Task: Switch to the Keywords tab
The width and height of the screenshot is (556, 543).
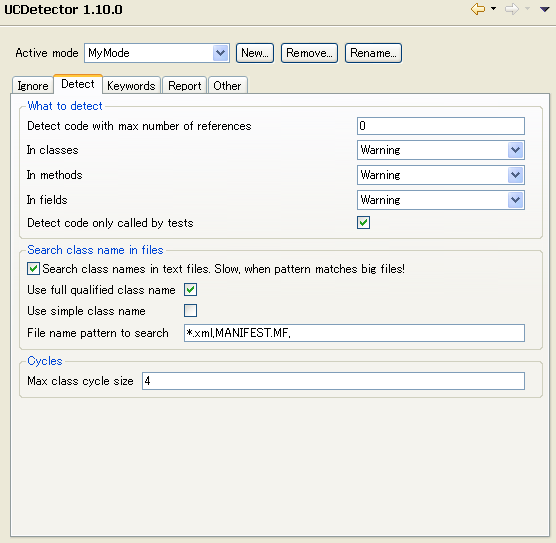Action: [x=131, y=86]
